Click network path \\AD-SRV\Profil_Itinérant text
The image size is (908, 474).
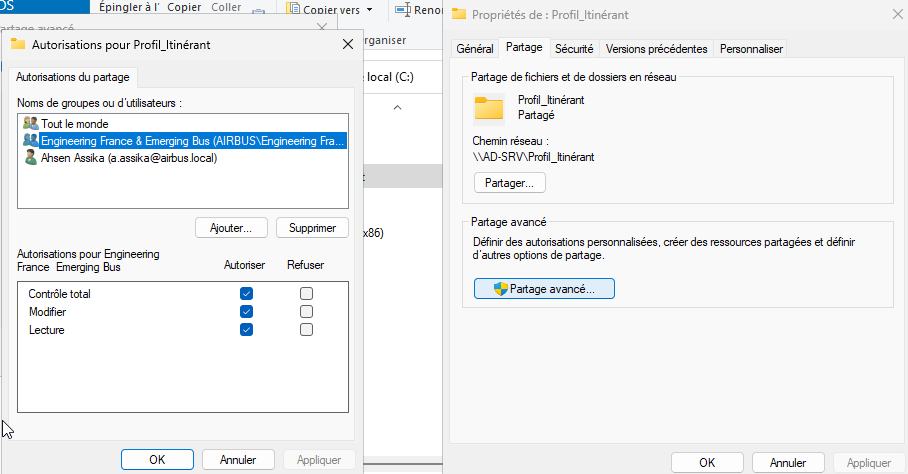(x=533, y=157)
